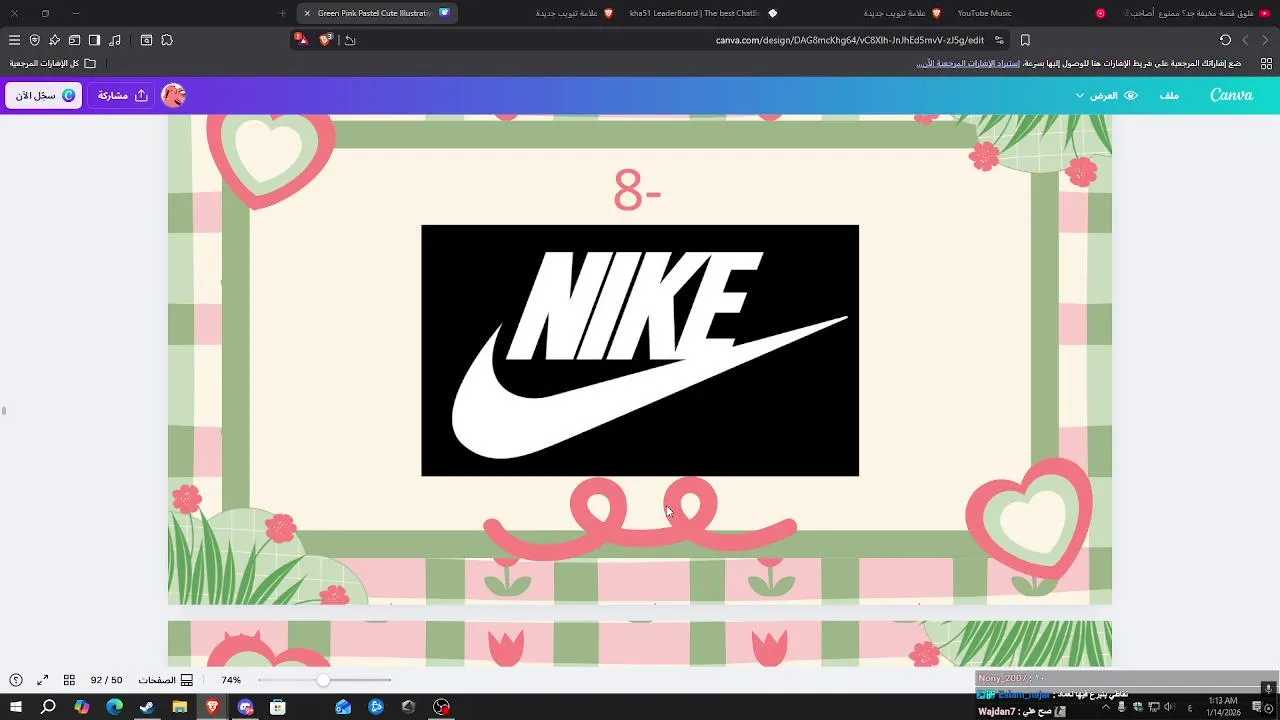Launch Microsoft Edge from the taskbar

[x=114, y=707]
